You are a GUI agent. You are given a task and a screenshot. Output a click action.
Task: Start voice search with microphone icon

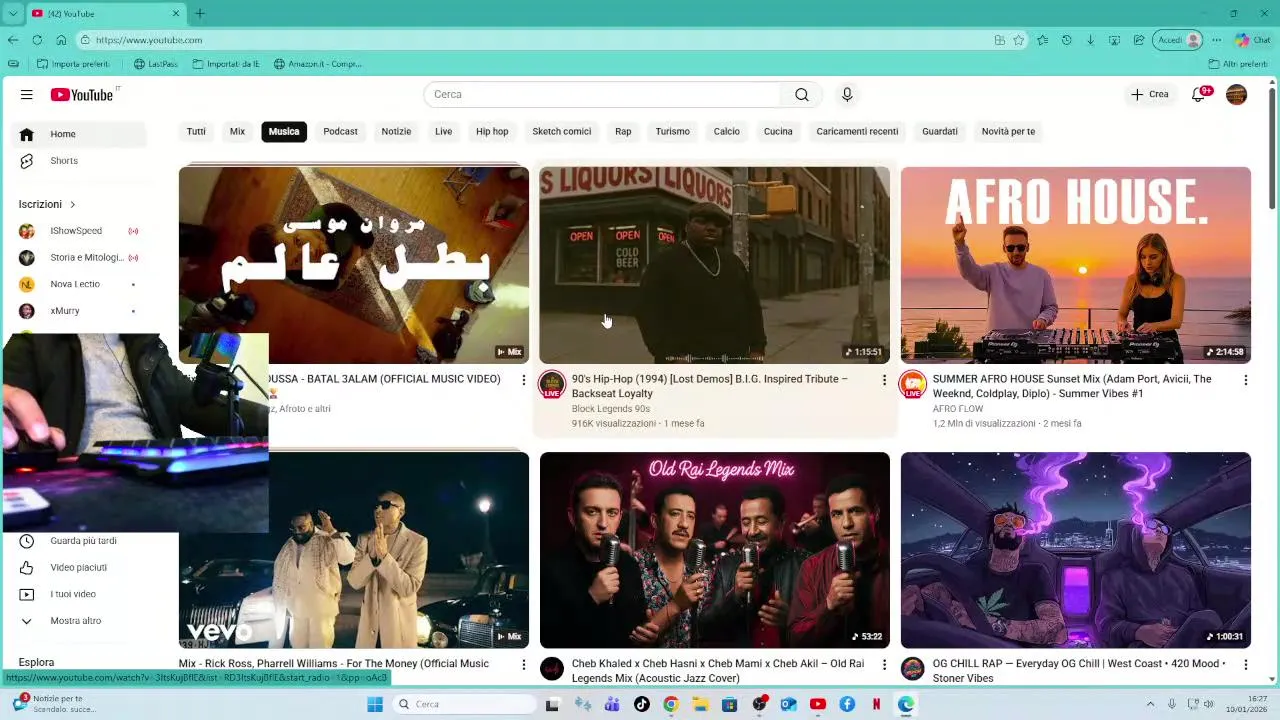click(847, 94)
